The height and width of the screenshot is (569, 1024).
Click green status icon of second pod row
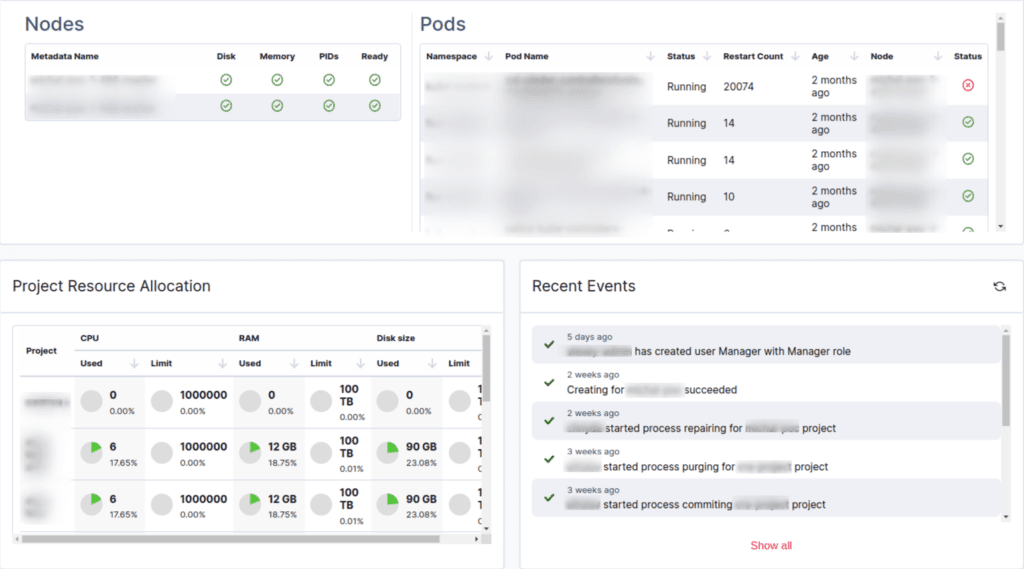(x=967, y=123)
